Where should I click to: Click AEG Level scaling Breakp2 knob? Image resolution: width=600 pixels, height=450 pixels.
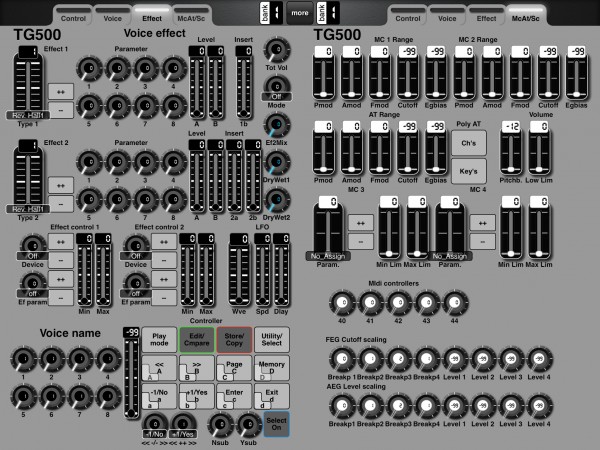pos(370,406)
